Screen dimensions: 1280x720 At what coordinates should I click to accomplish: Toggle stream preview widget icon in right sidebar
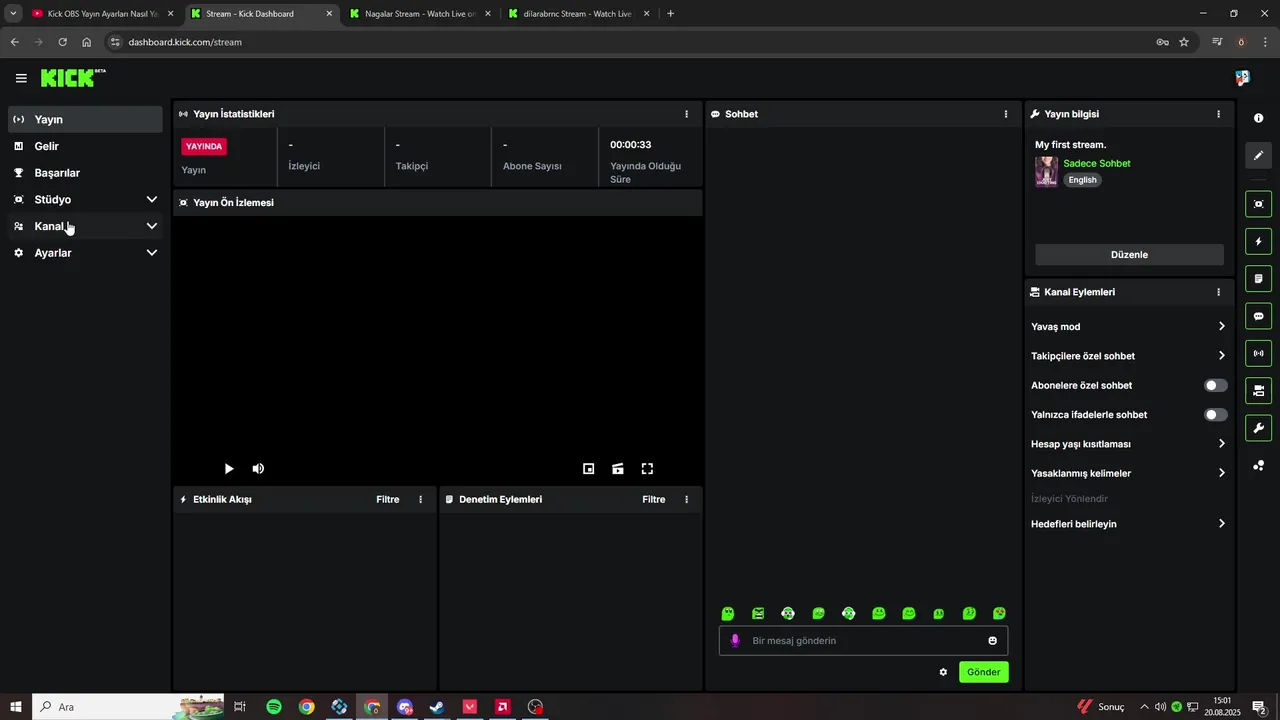1258,204
